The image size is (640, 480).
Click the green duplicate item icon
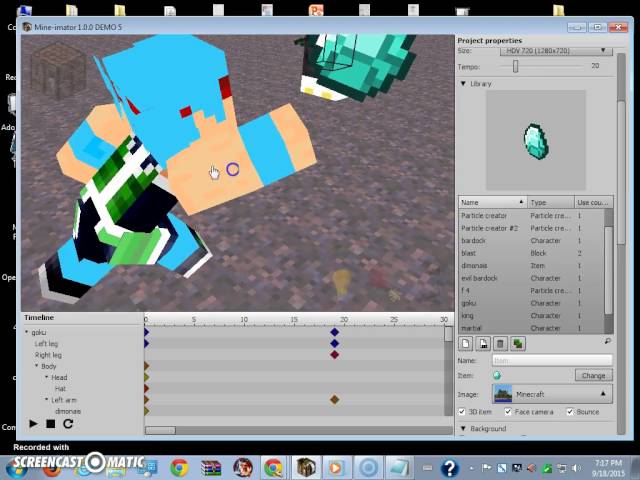click(x=518, y=344)
